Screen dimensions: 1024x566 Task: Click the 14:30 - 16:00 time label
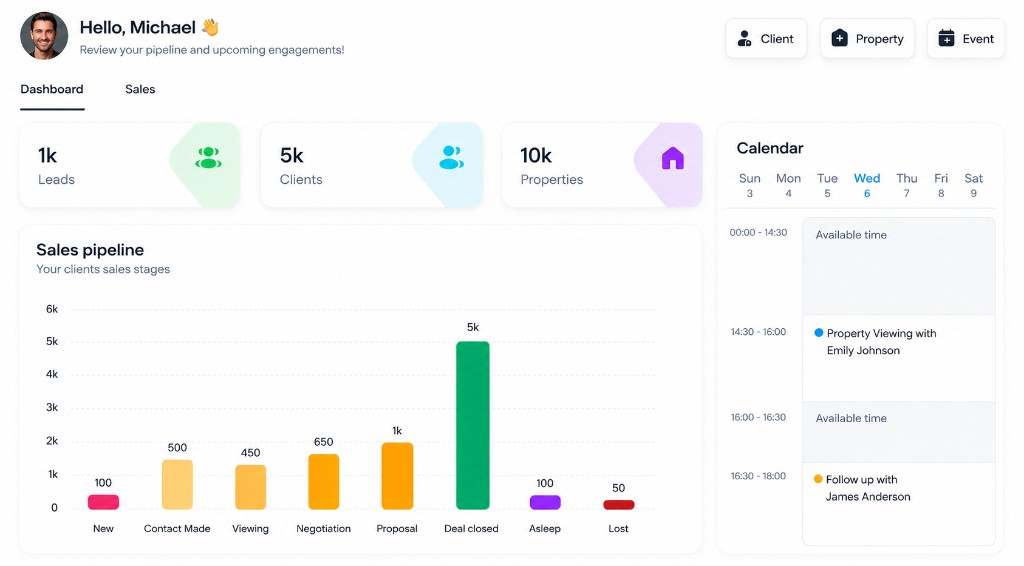point(758,332)
